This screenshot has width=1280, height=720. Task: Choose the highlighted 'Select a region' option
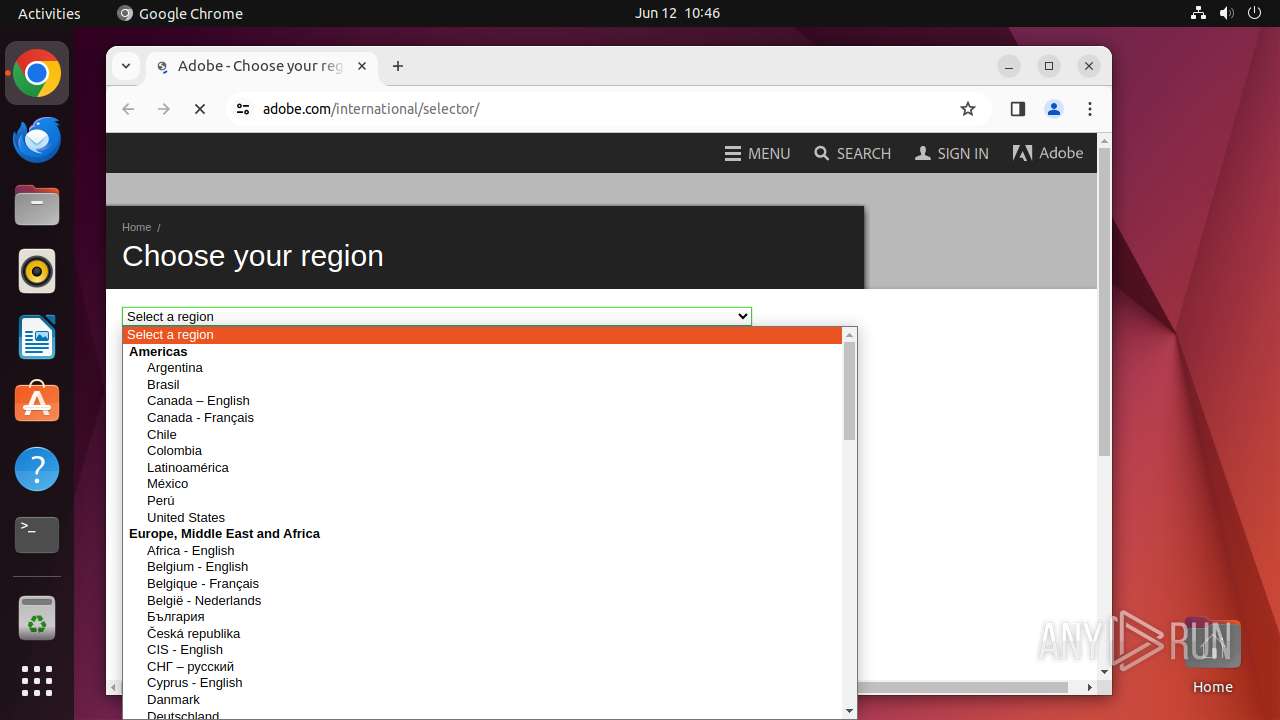(x=482, y=335)
